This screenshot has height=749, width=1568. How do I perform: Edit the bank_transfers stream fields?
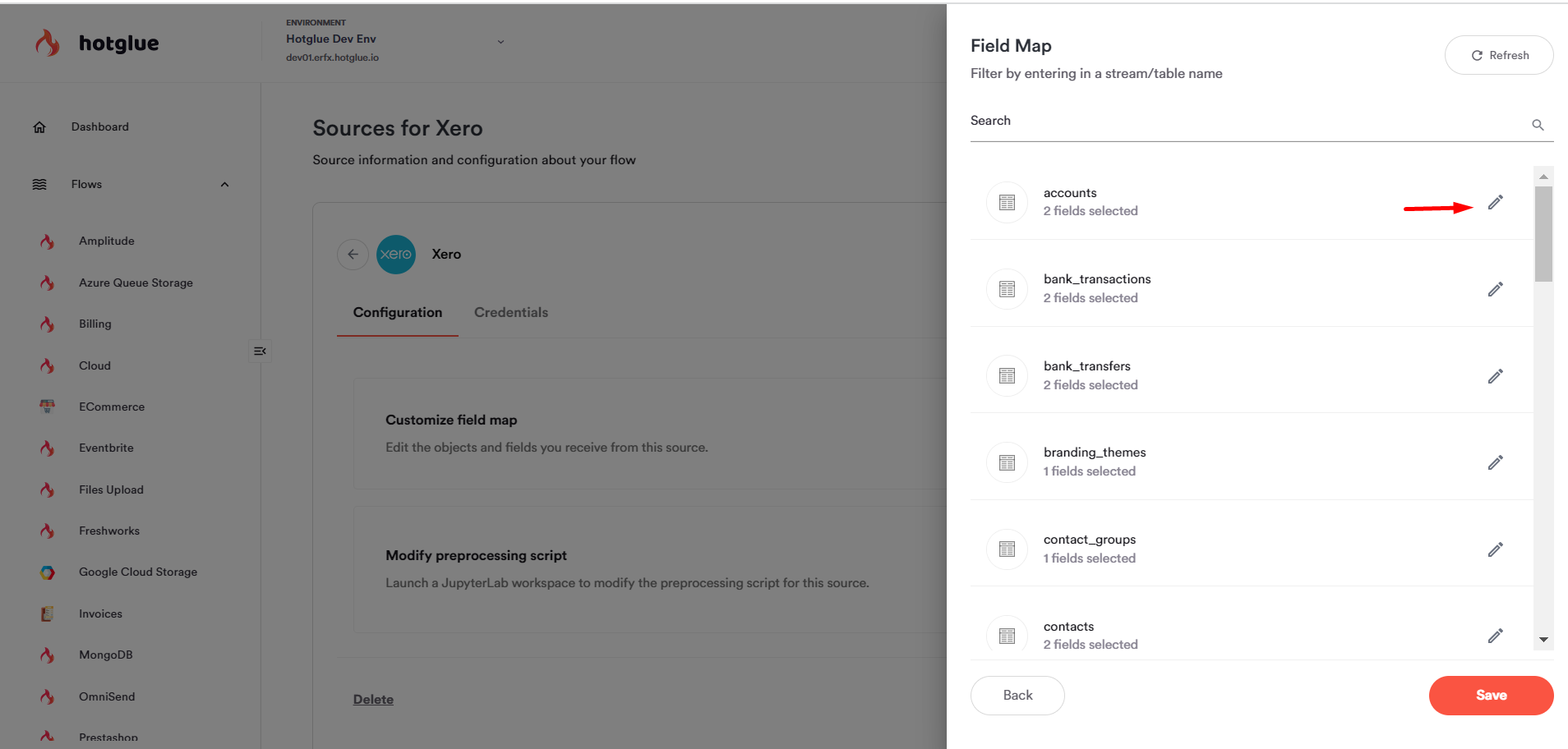[1495, 376]
